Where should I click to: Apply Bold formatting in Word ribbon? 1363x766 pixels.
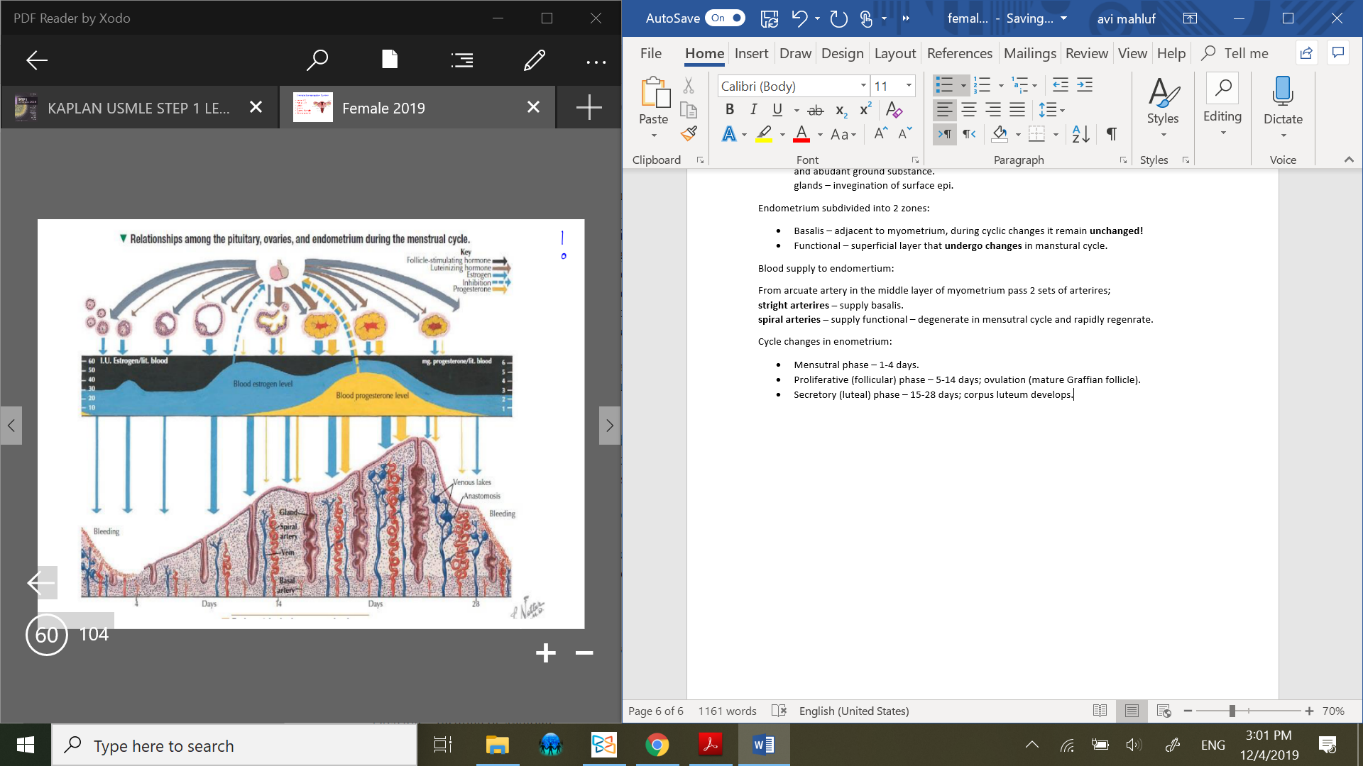tap(729, 110)
